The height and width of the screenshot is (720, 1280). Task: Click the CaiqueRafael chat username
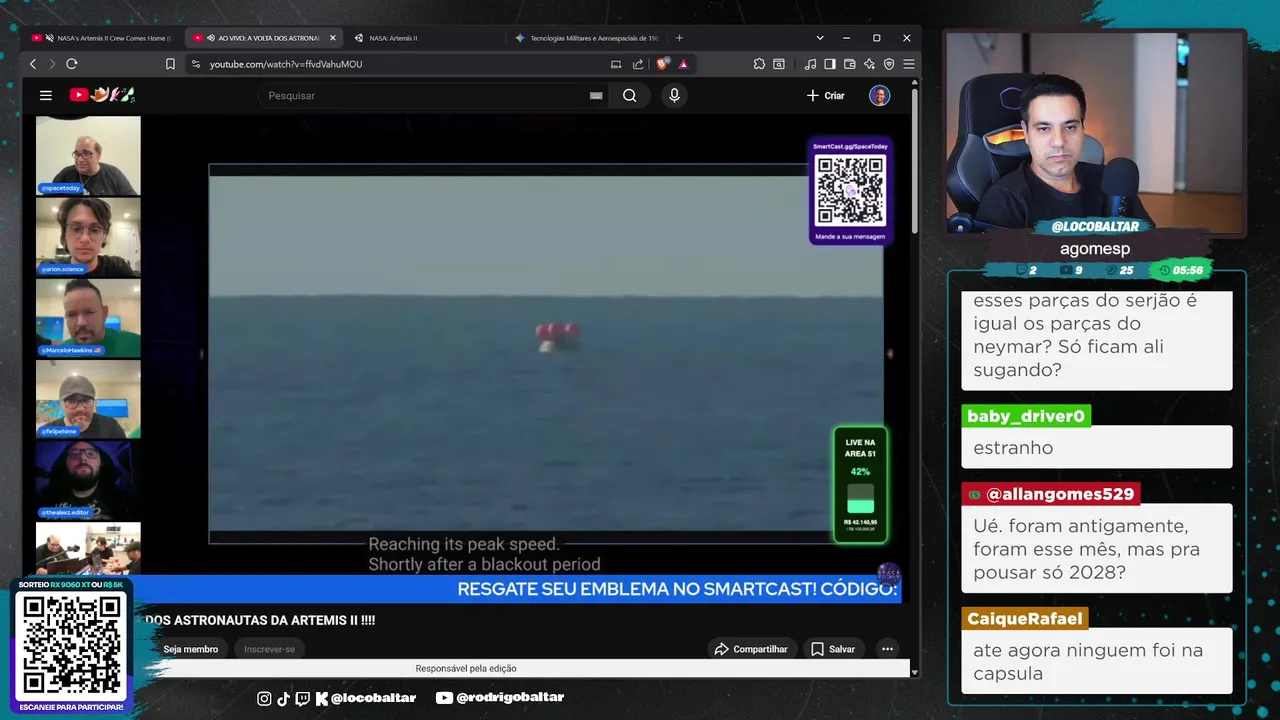(x=1025, y=618)
